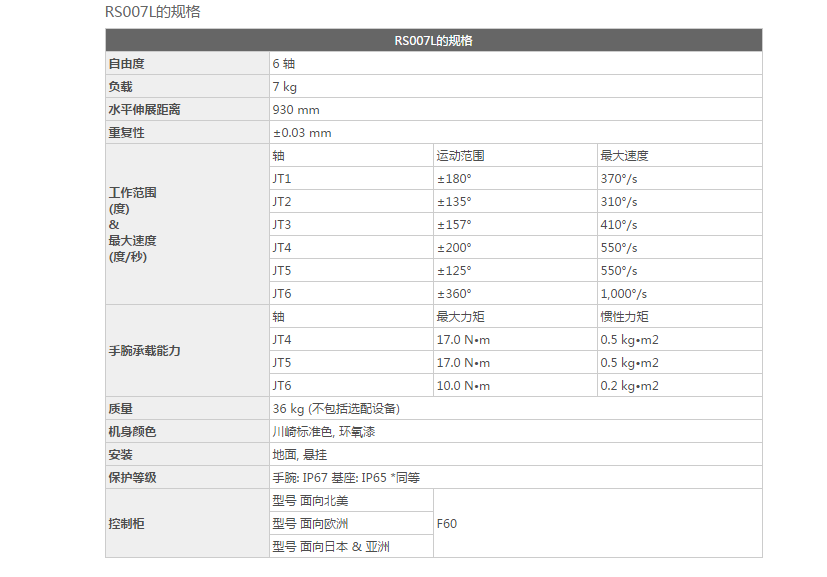Click the 7 kg payload value
The image size is (827, 577).
[x=284, y=87]
